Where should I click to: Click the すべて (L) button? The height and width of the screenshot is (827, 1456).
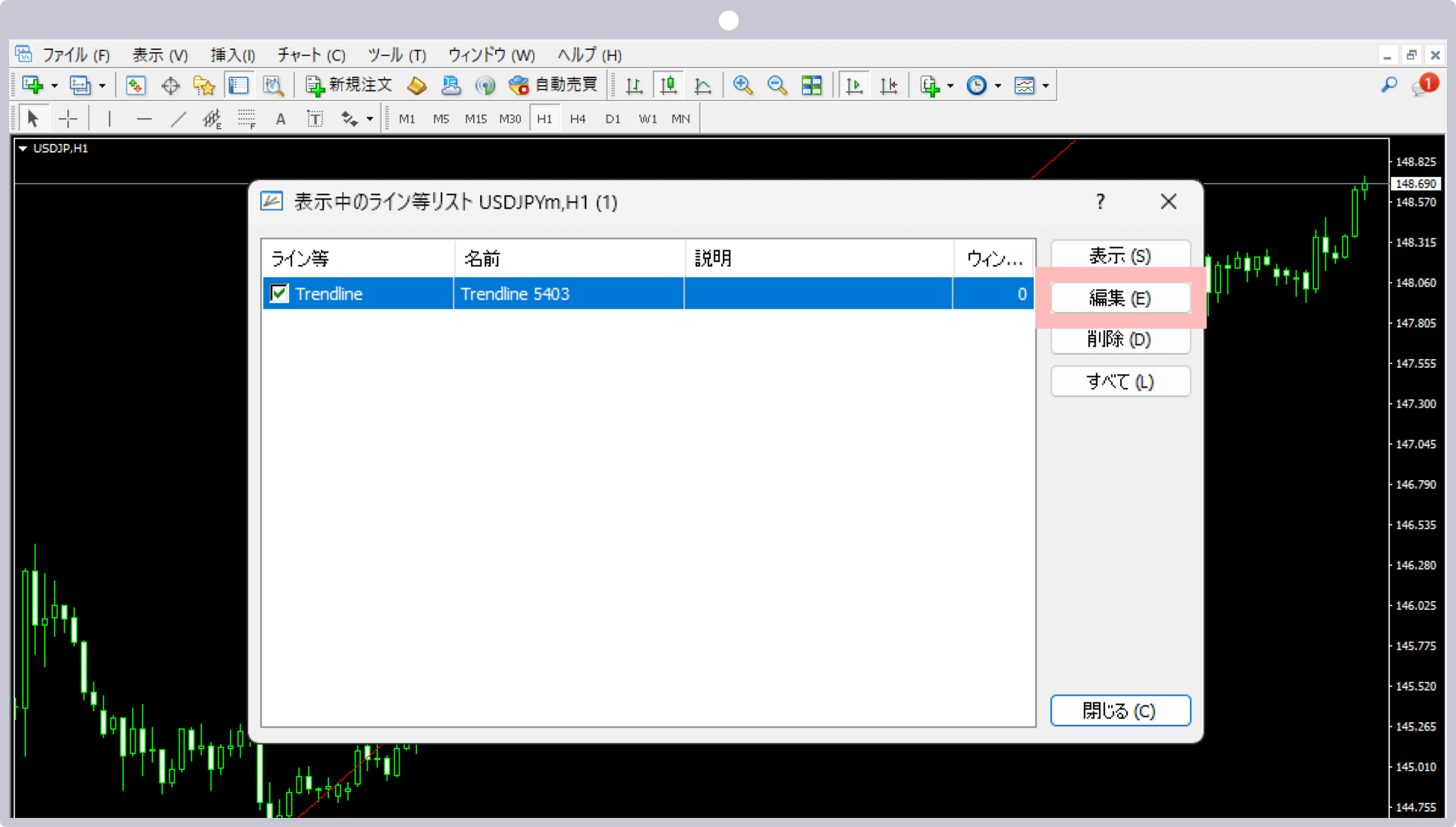[1120, 381]
